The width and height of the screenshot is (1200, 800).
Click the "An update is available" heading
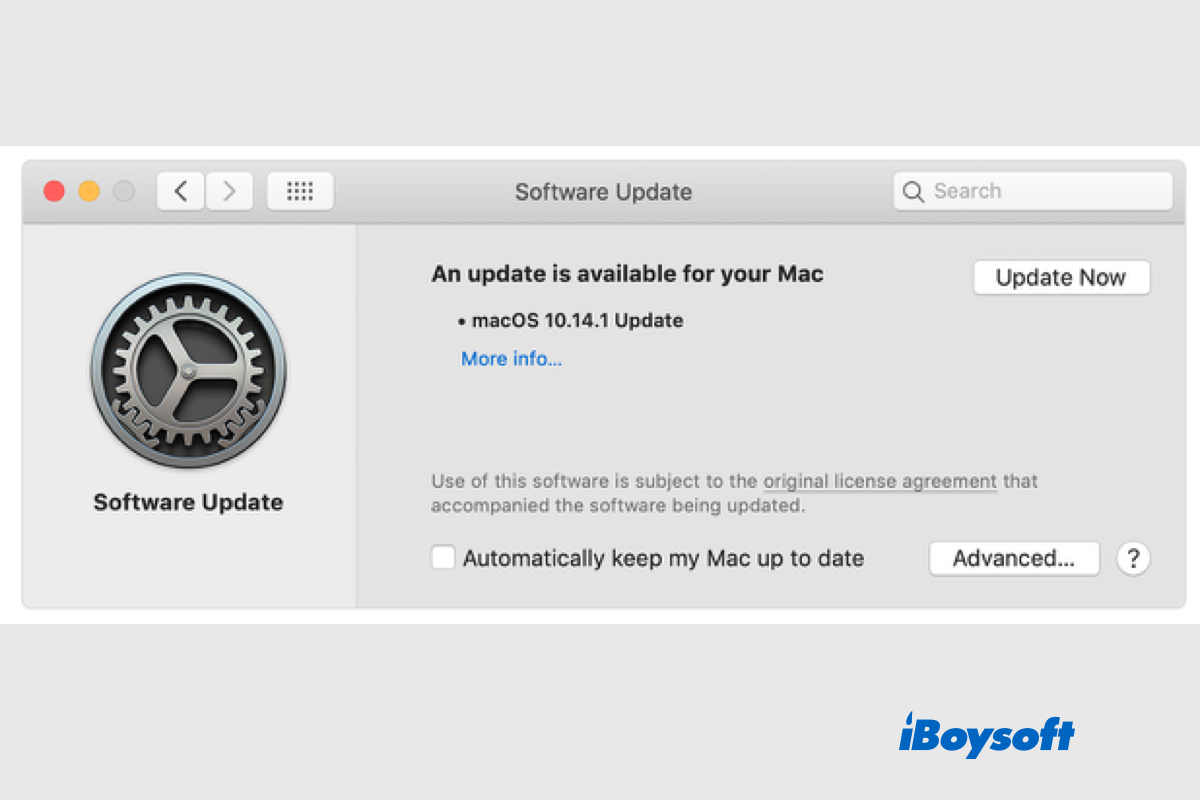(x=627, y=274)
